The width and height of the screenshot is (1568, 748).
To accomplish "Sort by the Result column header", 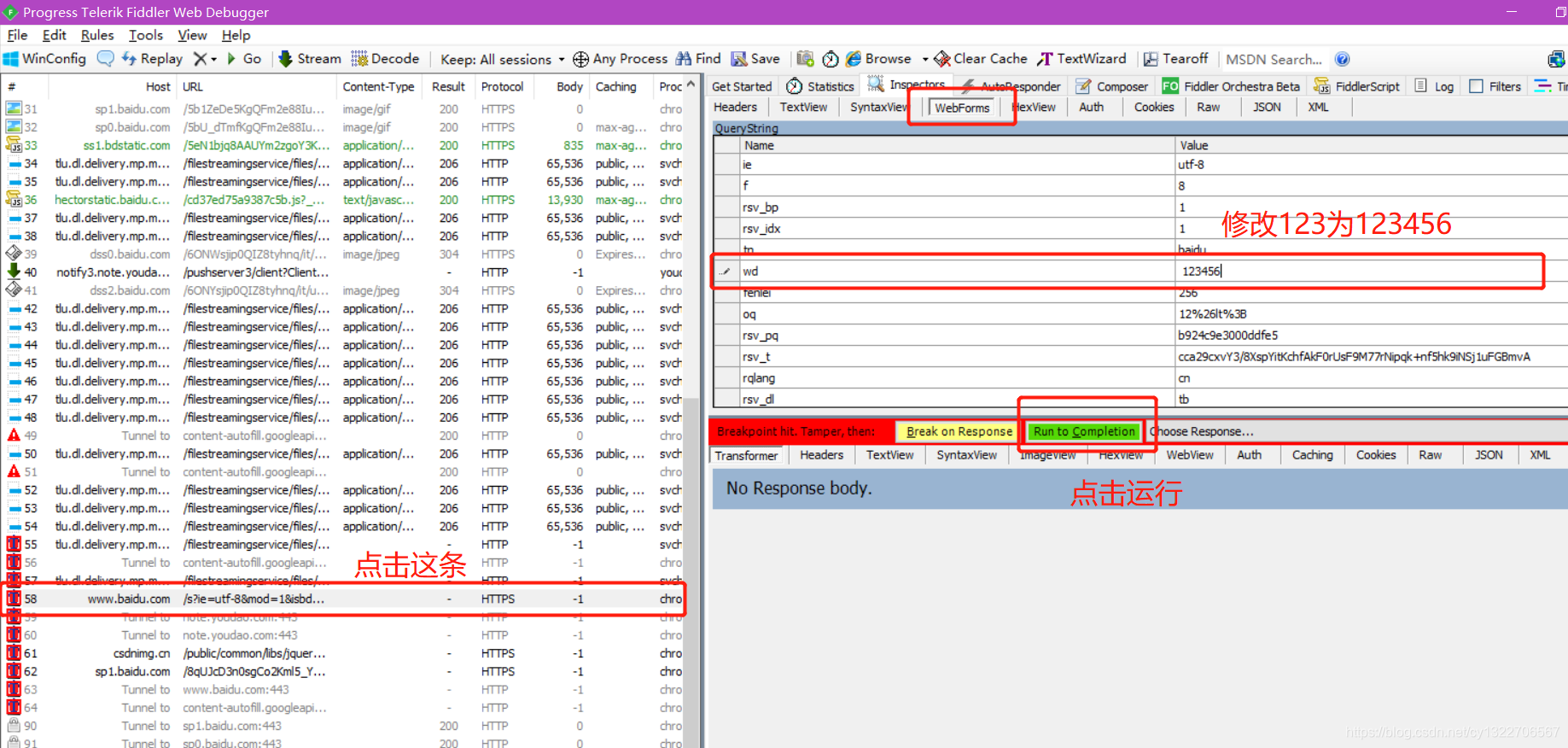I will point(448,86).
